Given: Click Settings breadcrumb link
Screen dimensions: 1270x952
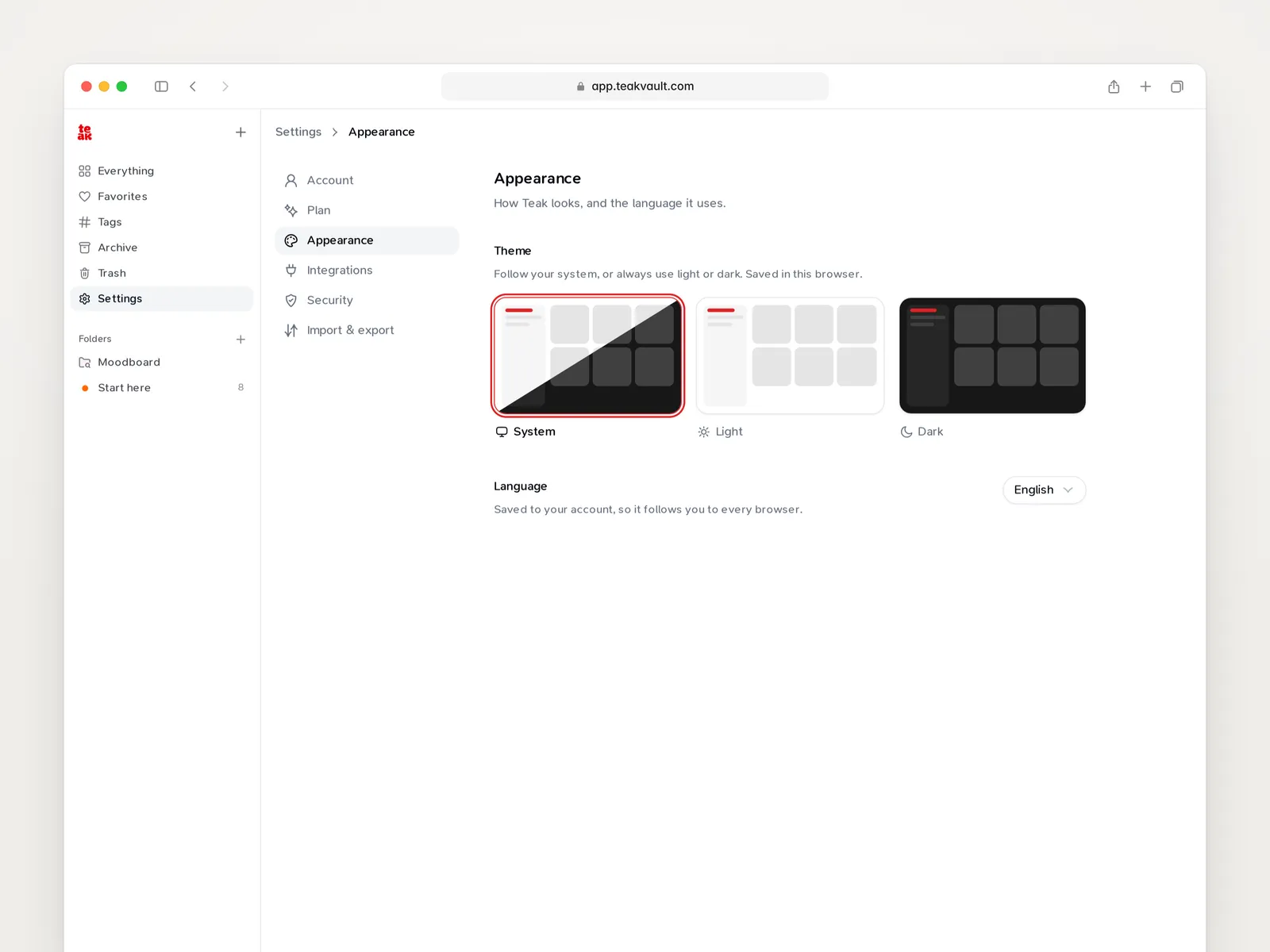Looking at the screenshot, I should pyautogui.click(x=298, y=132).
